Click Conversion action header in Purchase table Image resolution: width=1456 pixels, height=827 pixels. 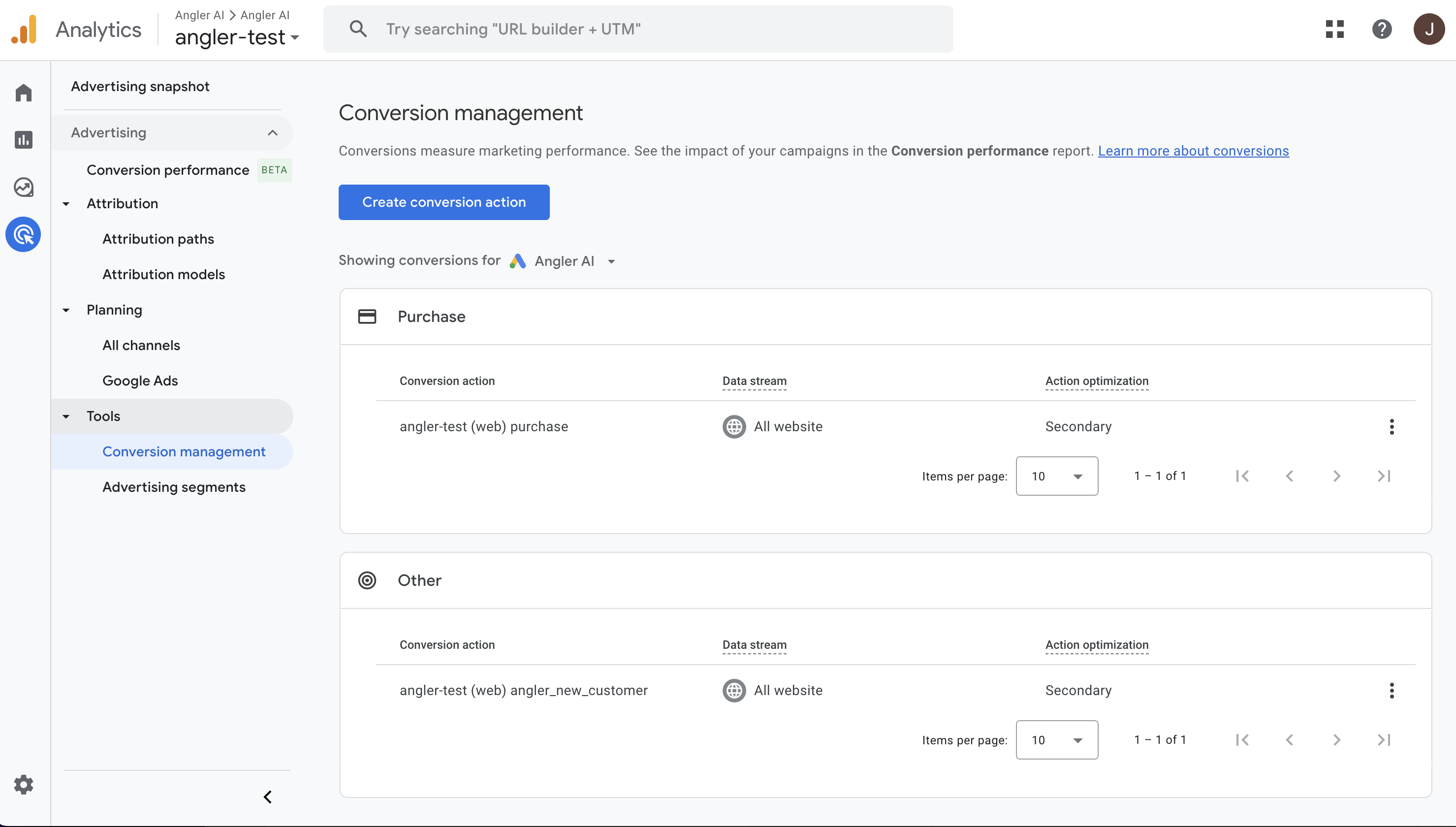(447, 381)
